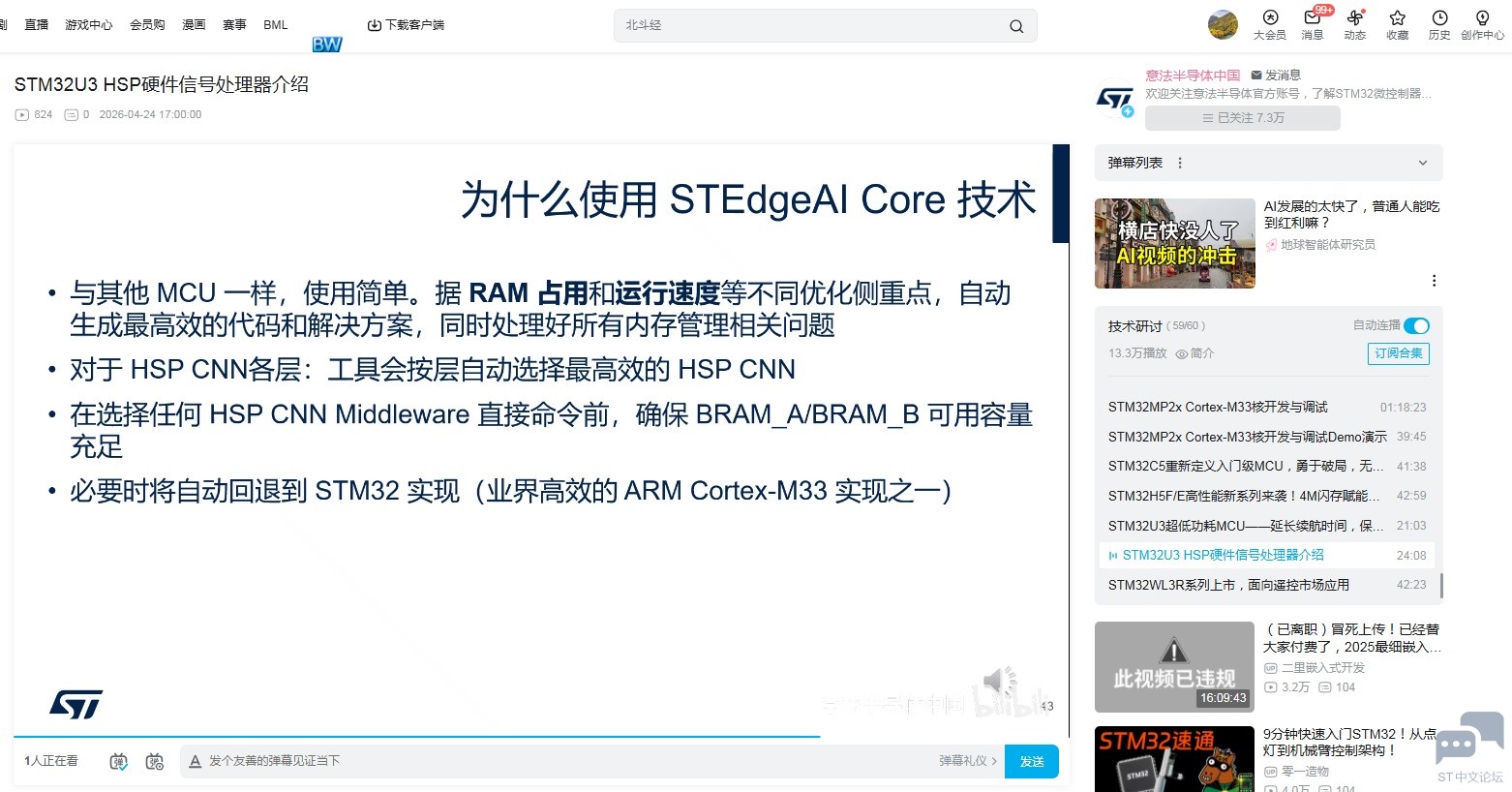Open BML in the top navigation
The width and height of the screenshot is (1512, 792).
pyautogui.click(x=276, y=25)
